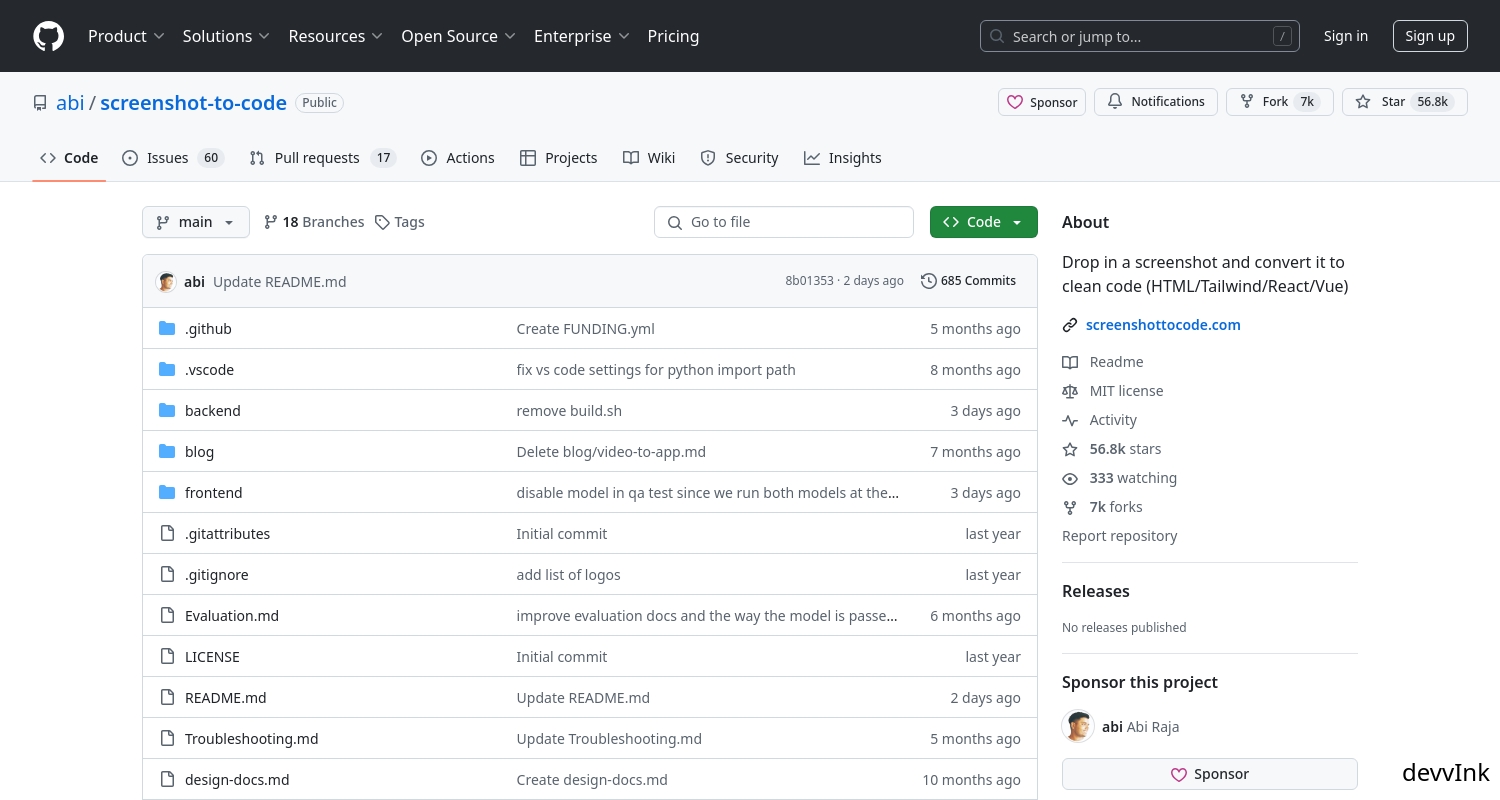Click the frontend folder icon

click(x=167, y=493)
